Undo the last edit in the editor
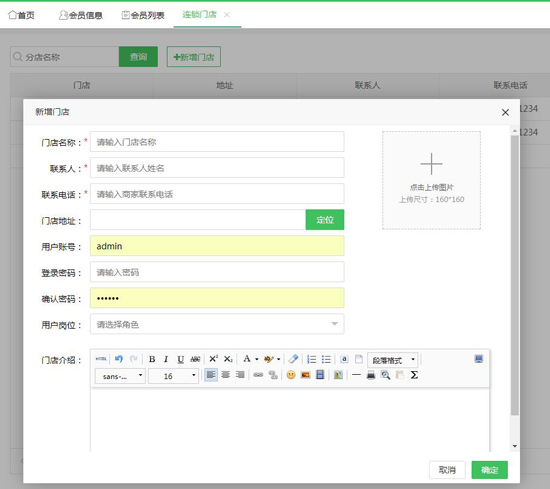Screen dimensions: 550x489 119,359
